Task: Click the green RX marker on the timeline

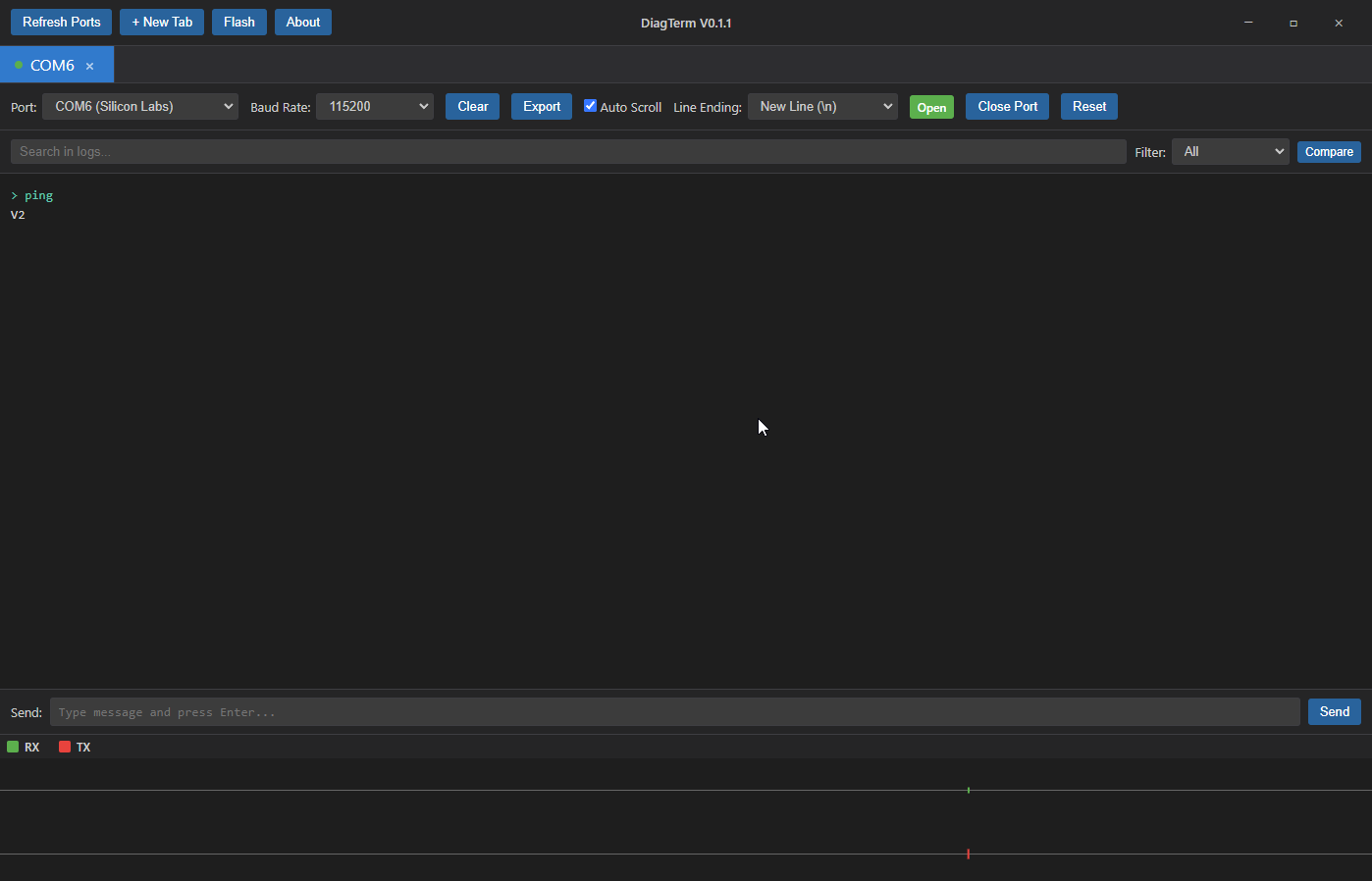Action: point(969,790)
